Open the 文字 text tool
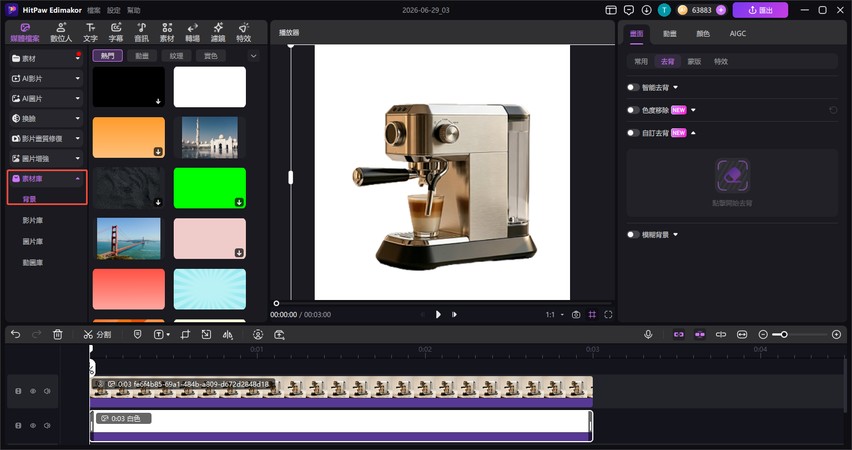This screenshot has height=450, width=852. click(x=90, y=32)
